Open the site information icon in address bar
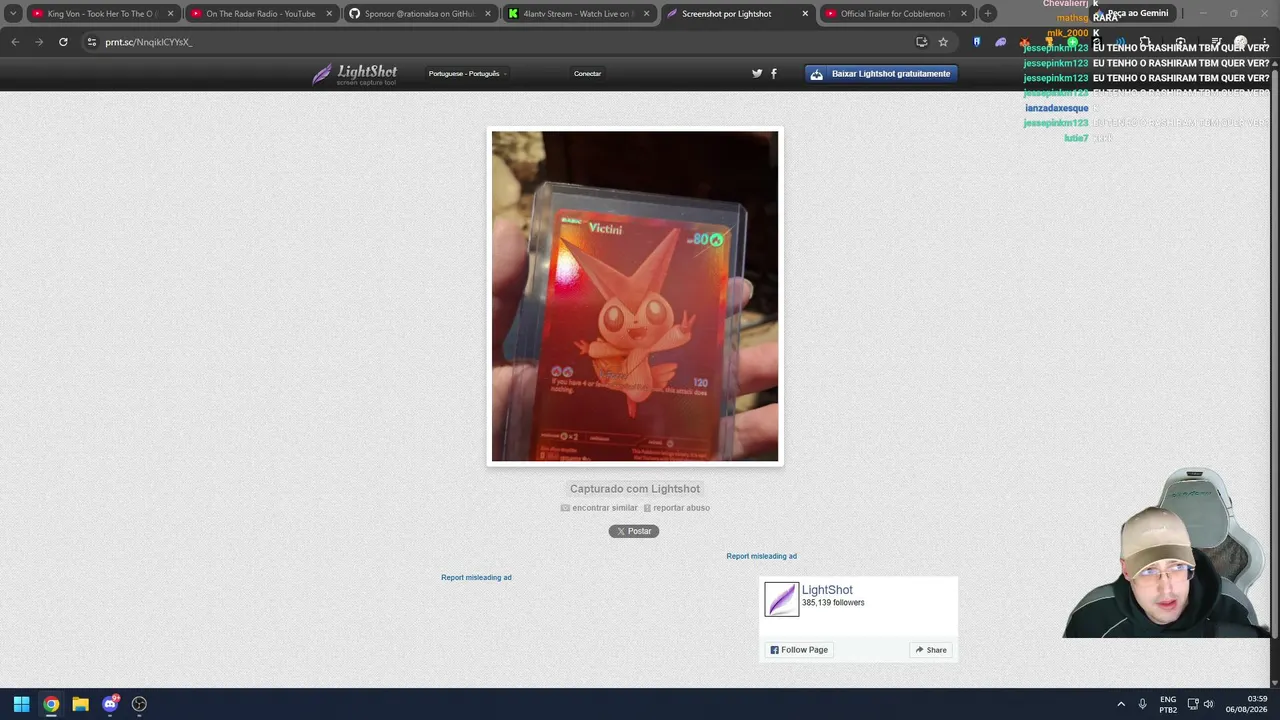Image resolution: width=1280 pixels, height=720 pixels. coord(92,42)
